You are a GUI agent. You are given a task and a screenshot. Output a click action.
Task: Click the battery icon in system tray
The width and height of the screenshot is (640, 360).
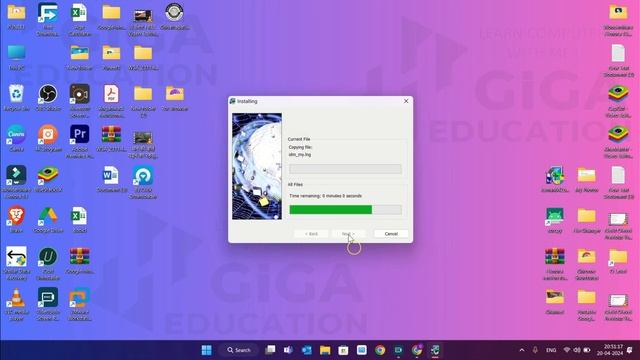587,350
